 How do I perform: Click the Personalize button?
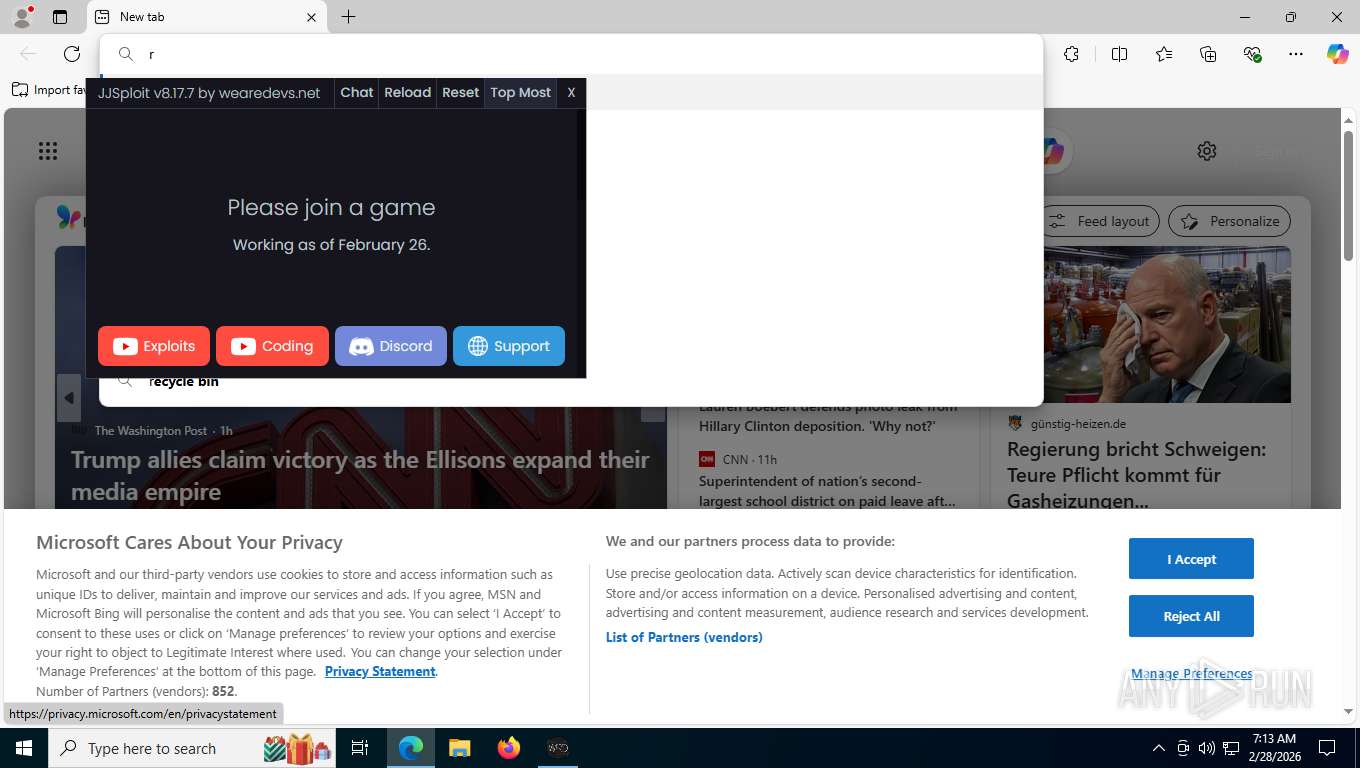(1229, 221)
